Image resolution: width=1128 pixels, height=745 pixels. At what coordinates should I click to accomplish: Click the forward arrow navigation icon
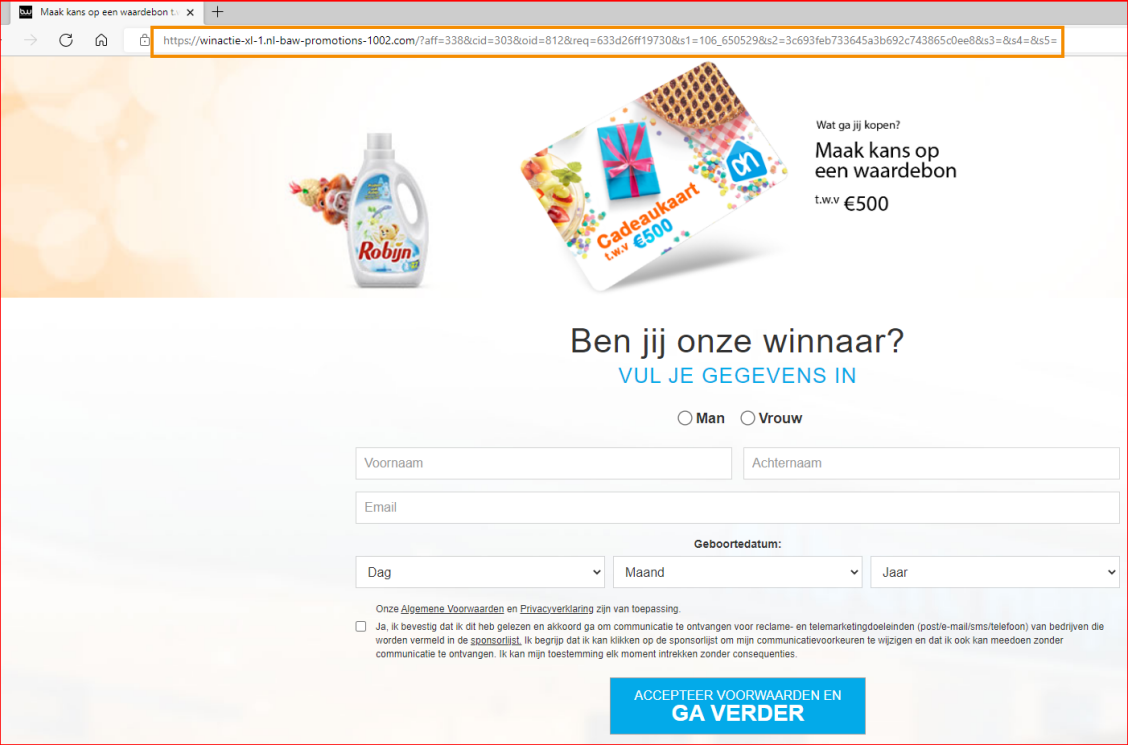pyautogui.click(x=30, y=40)
